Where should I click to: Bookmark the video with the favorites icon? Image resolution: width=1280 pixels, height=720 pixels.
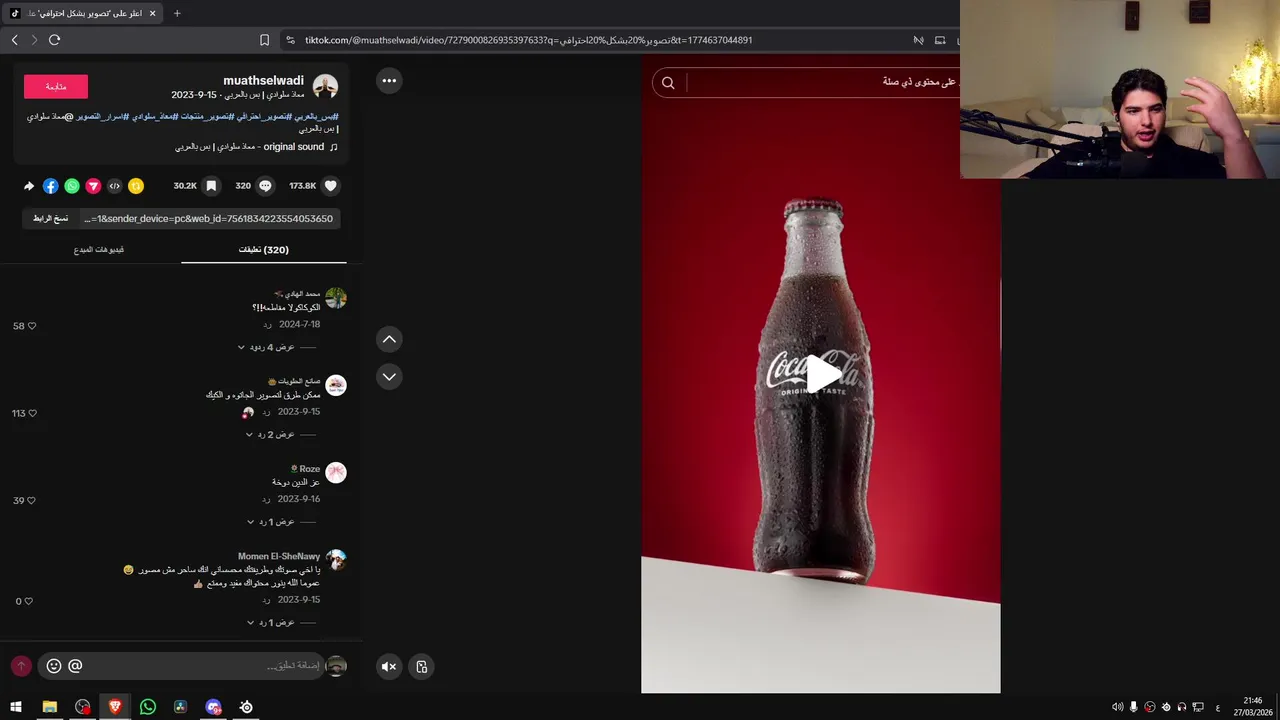coord(211,186)
